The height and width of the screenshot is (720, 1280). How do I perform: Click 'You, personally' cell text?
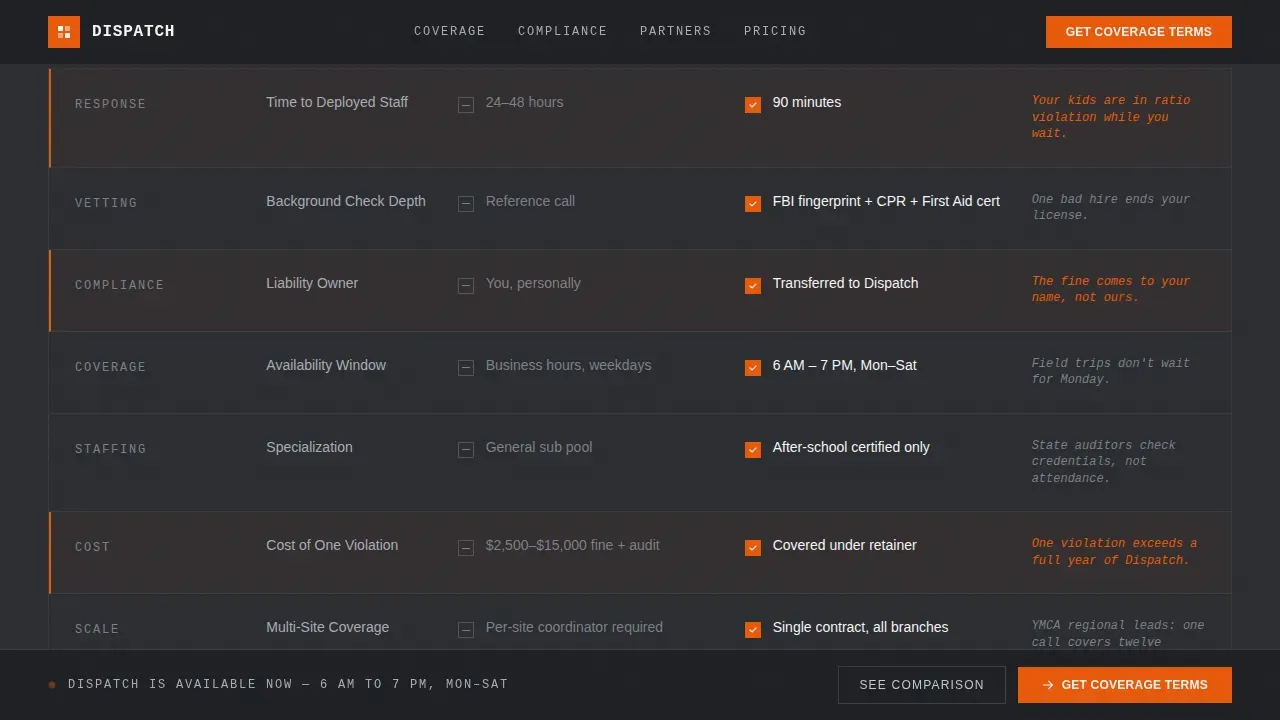pyautogui.click(x=533, y=283)
